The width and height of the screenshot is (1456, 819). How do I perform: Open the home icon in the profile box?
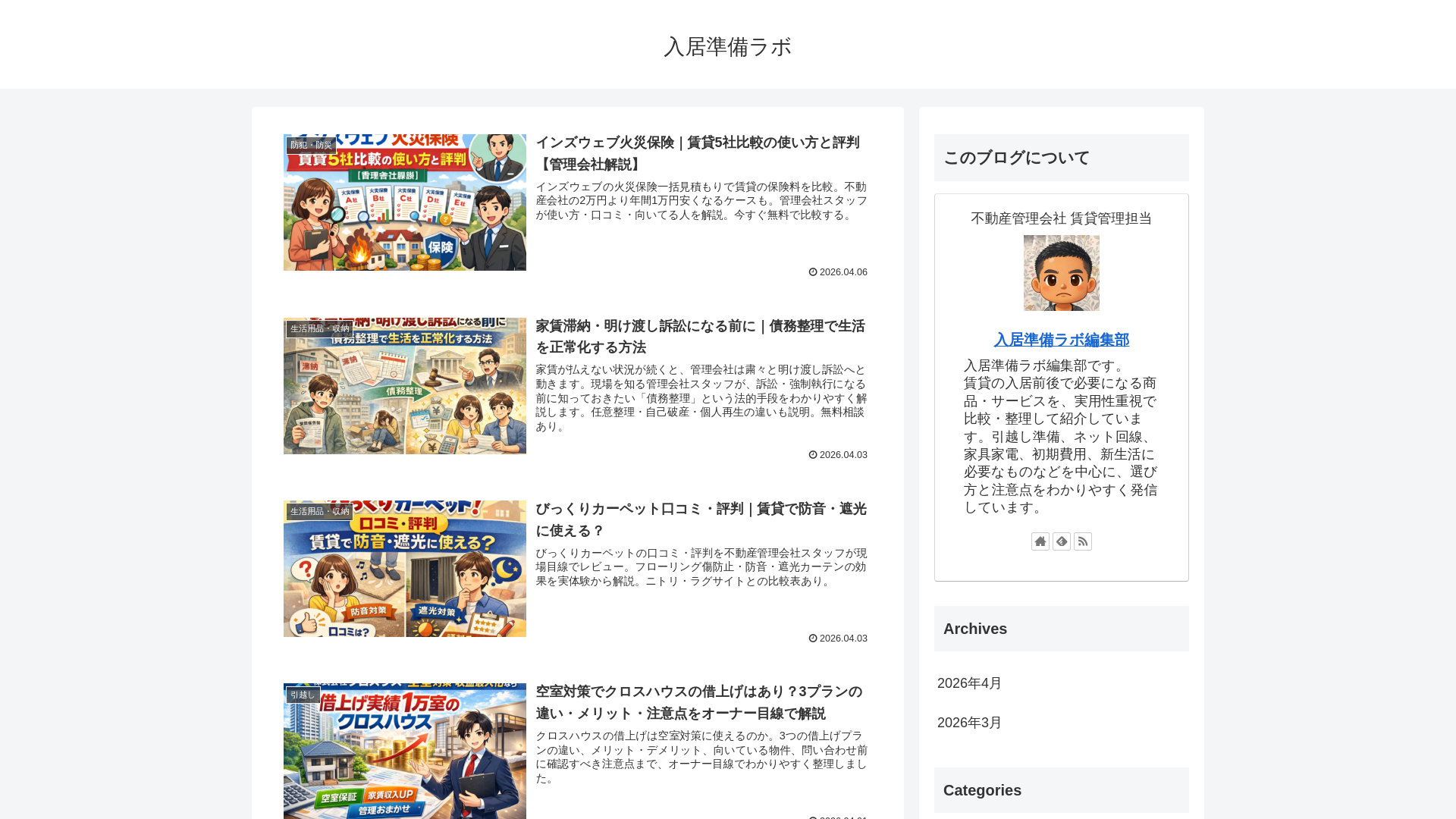pyautogui.click(x=1040, y=541)
